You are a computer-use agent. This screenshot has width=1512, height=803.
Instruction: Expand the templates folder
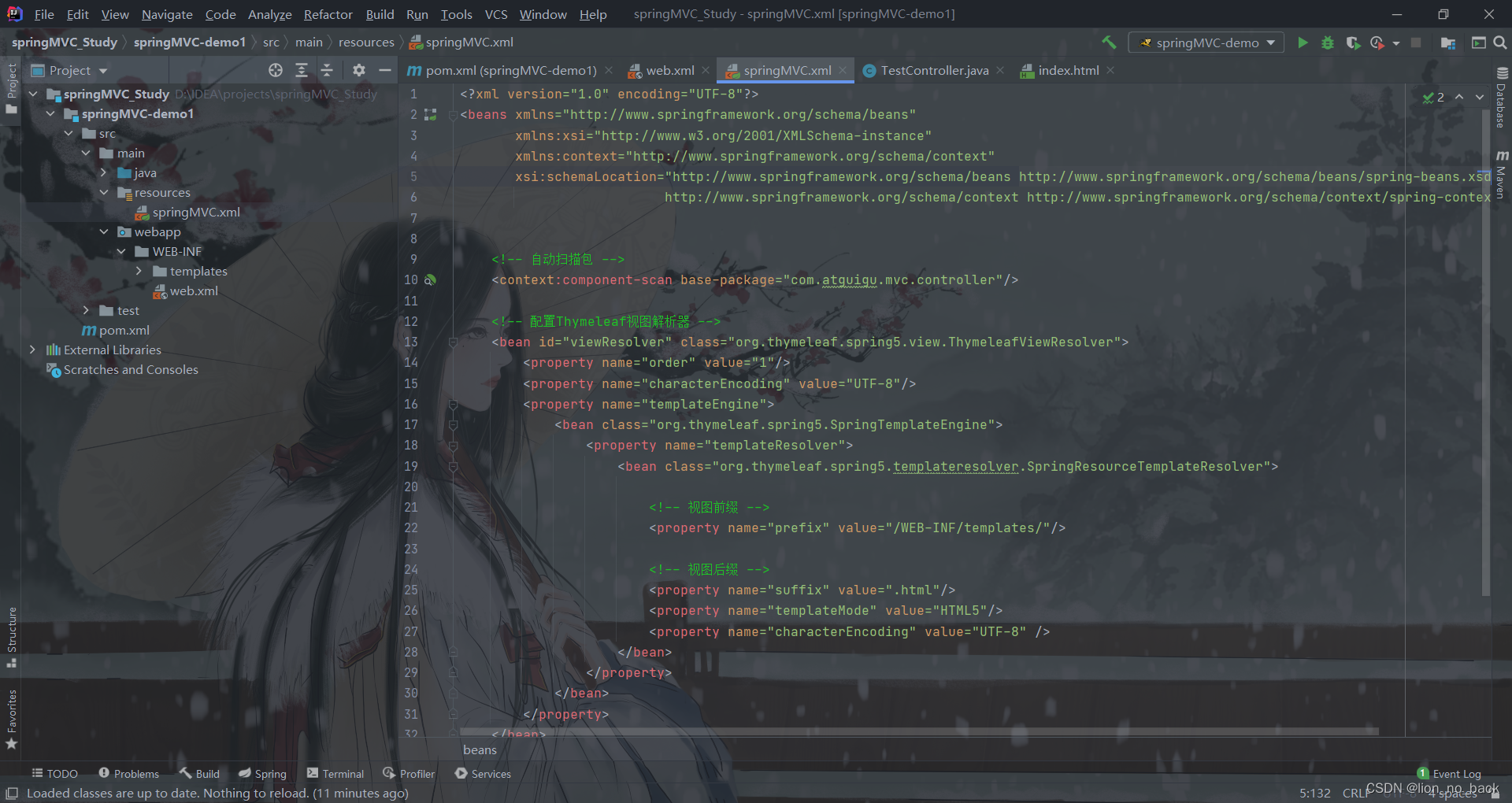139,271
